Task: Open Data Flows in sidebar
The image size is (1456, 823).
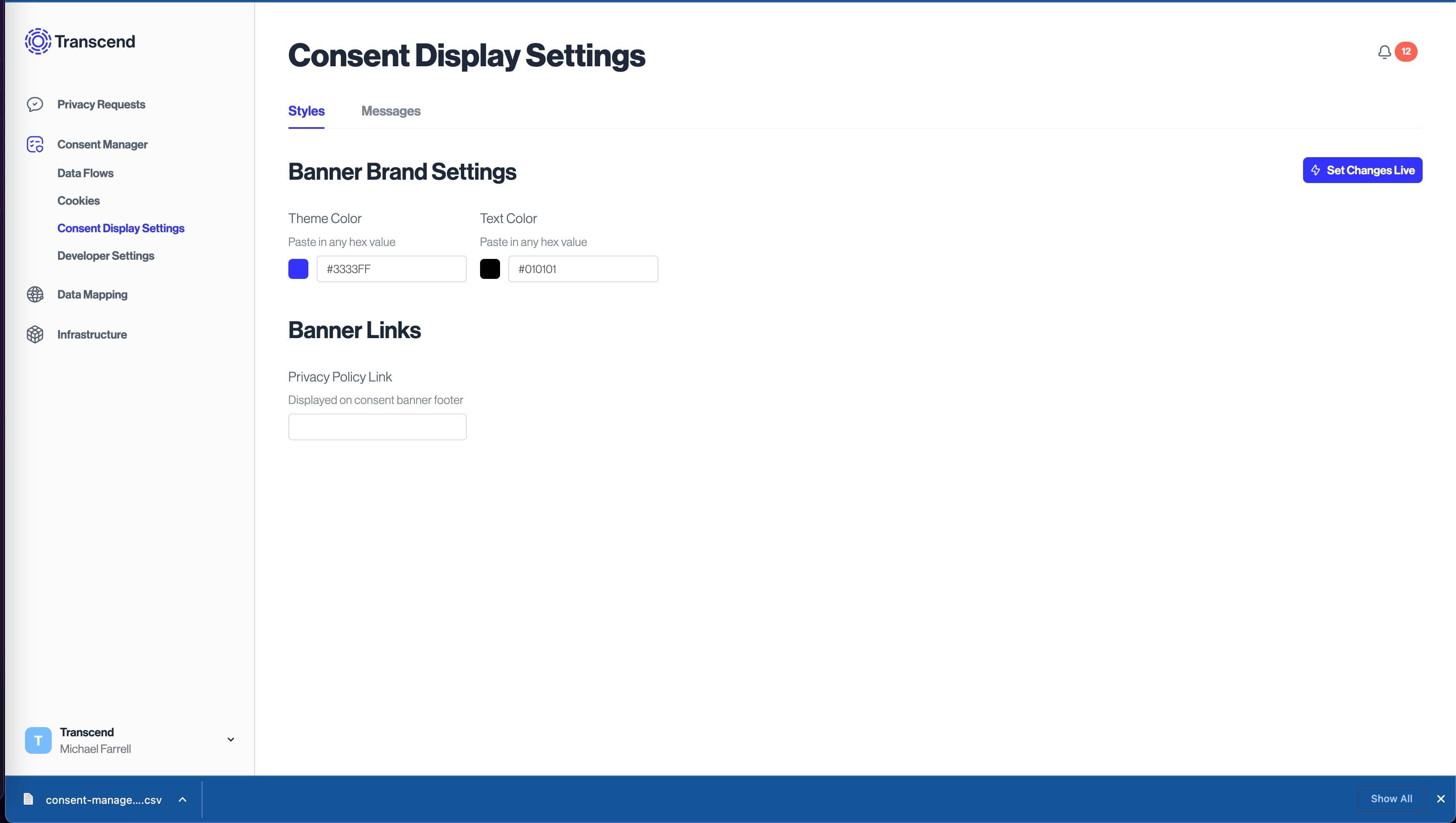Action: tap(85, 173)
